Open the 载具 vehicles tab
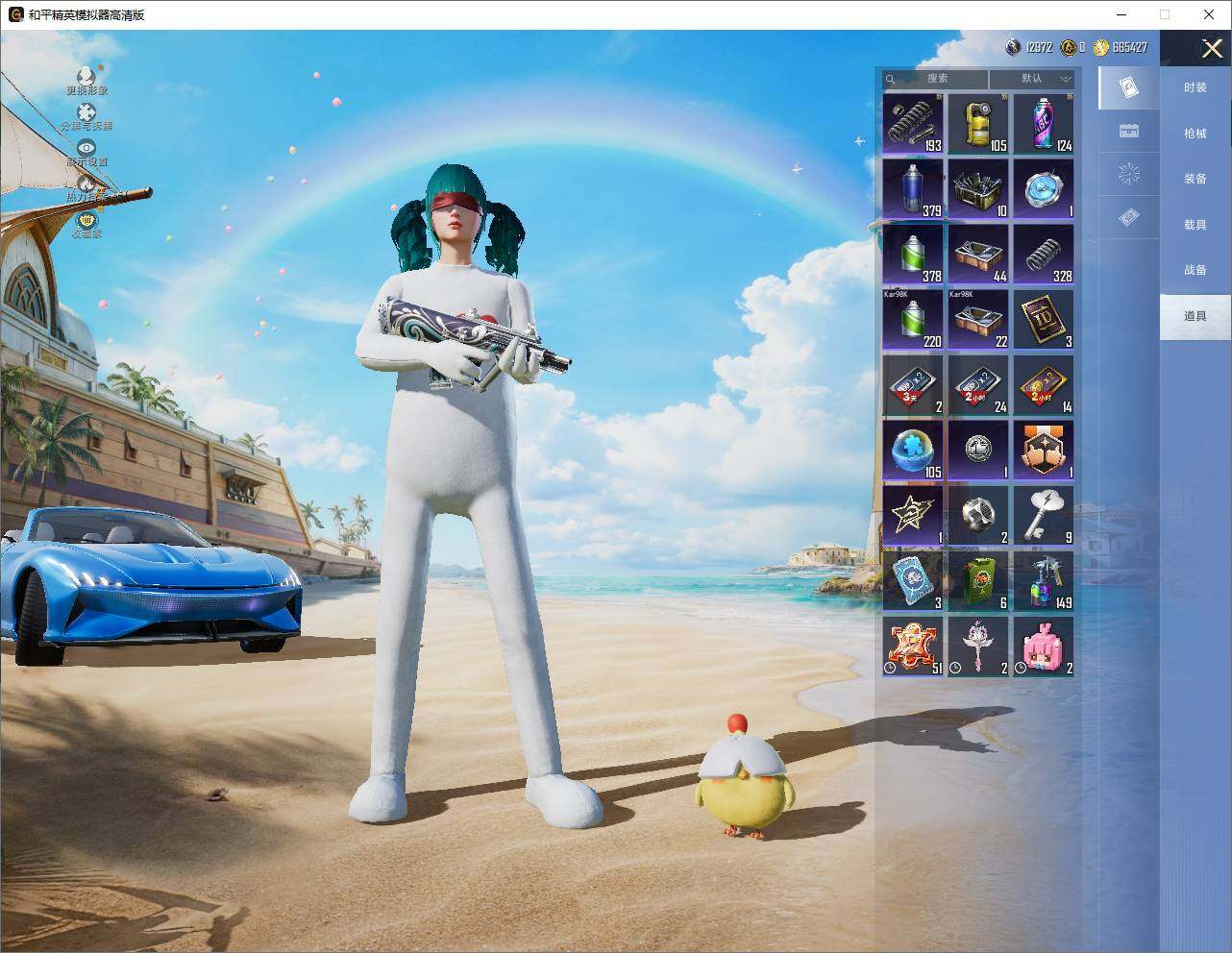 click(x=1195, y=224)
